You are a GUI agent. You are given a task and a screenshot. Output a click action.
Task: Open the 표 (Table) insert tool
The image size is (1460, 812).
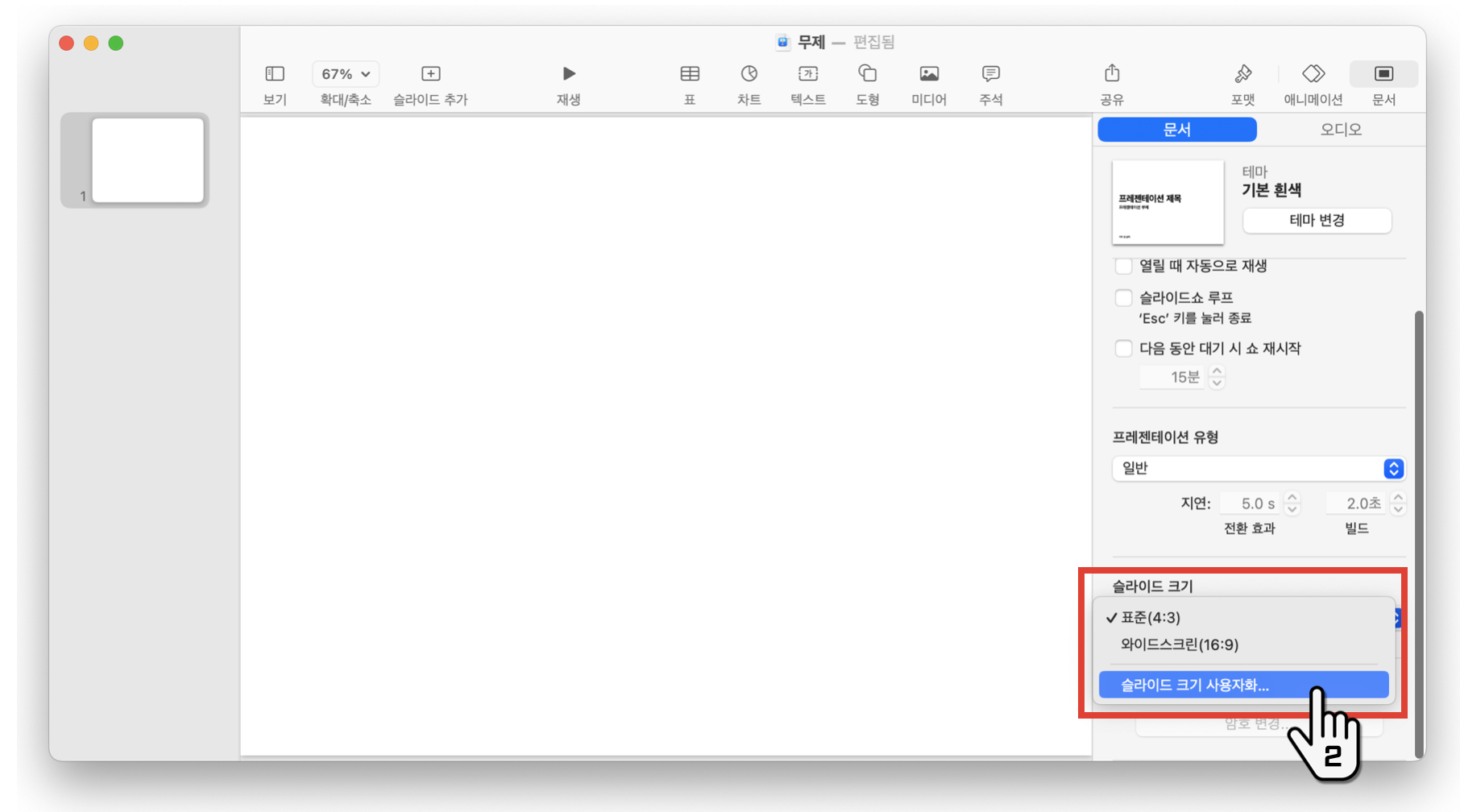(x=690, y=83)
